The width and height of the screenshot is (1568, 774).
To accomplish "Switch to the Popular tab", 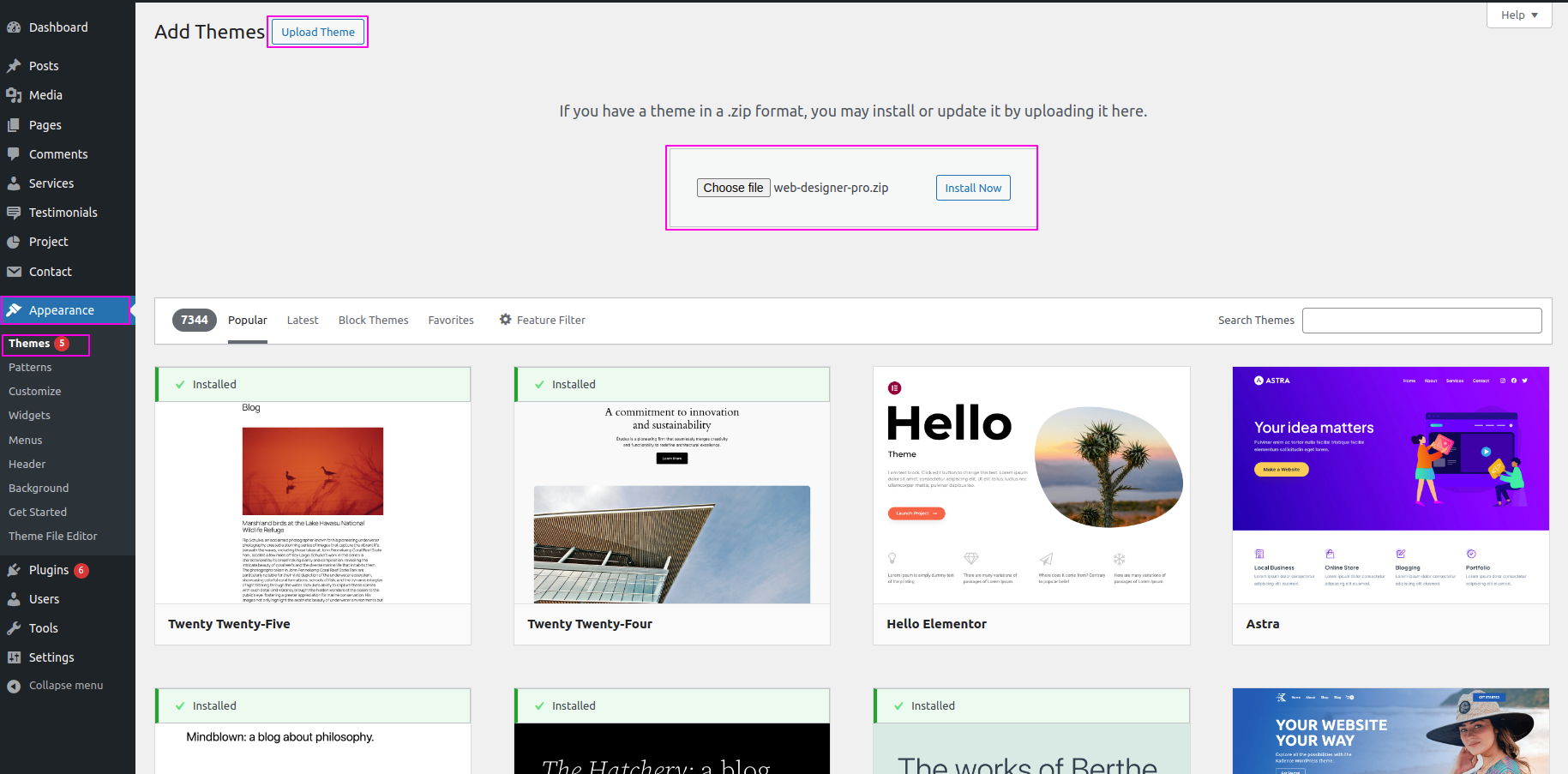I will (248, 321).
